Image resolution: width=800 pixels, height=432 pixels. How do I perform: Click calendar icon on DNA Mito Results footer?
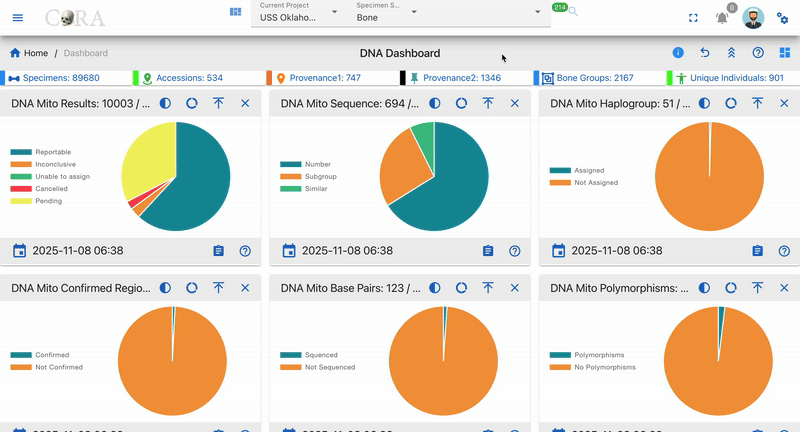pos(19,251)
